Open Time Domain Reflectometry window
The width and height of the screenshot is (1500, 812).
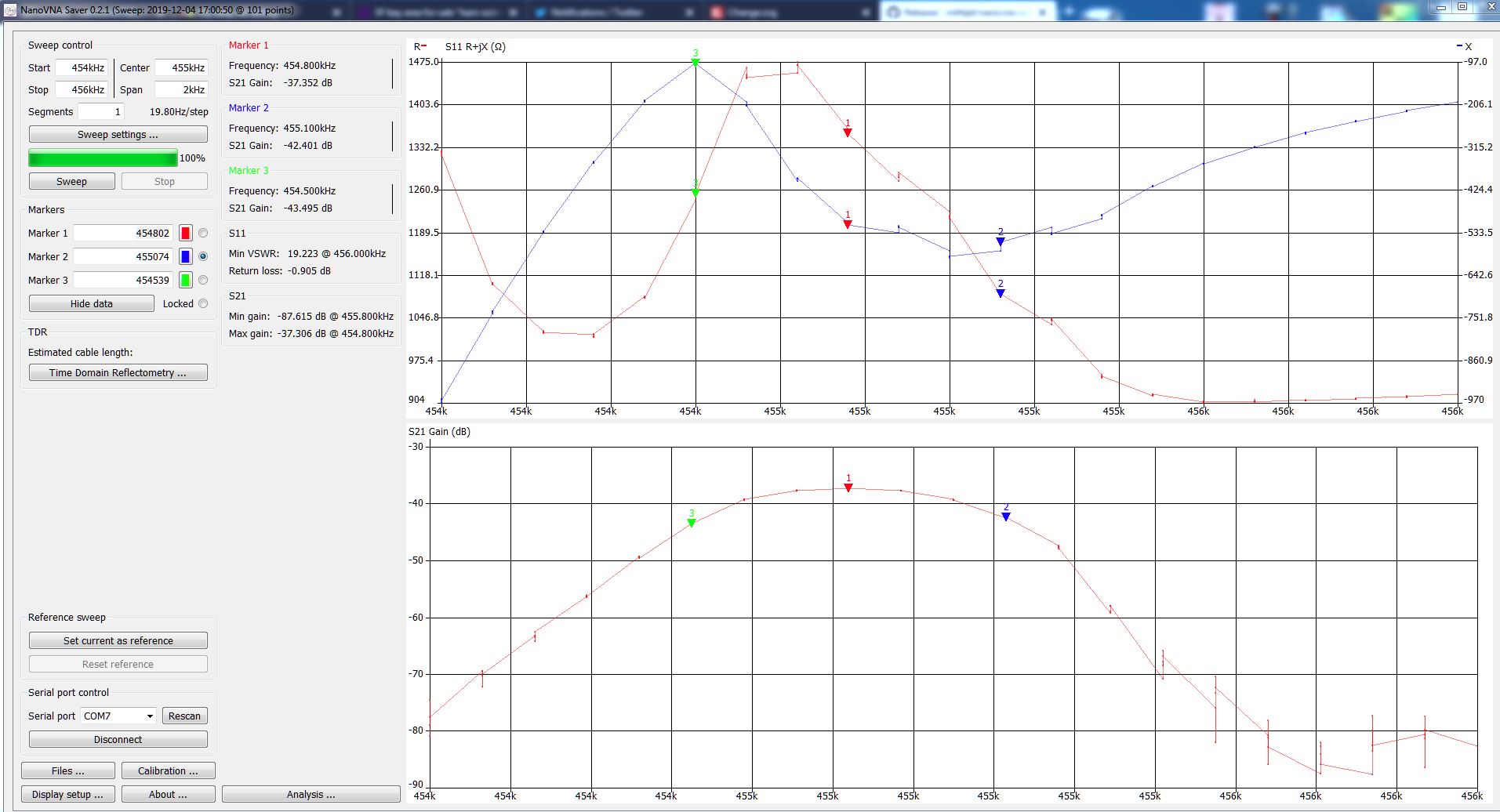coord(118,372)
